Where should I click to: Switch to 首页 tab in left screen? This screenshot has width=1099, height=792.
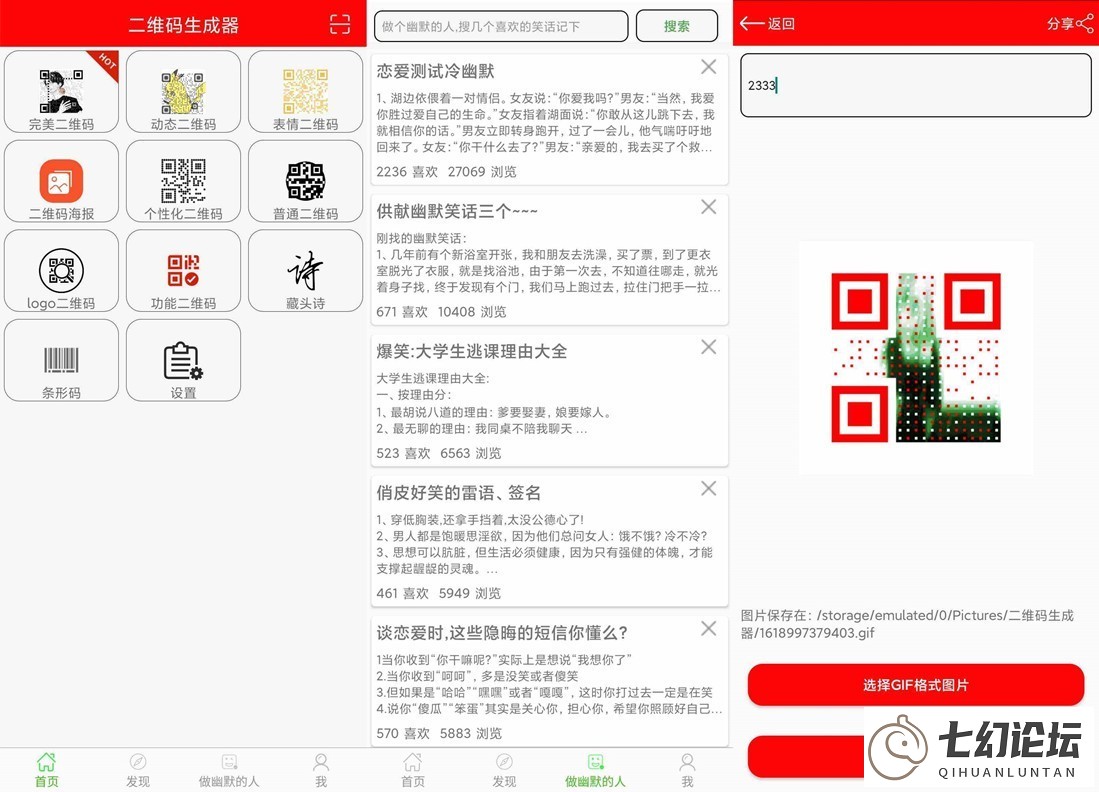pos(46,770)
